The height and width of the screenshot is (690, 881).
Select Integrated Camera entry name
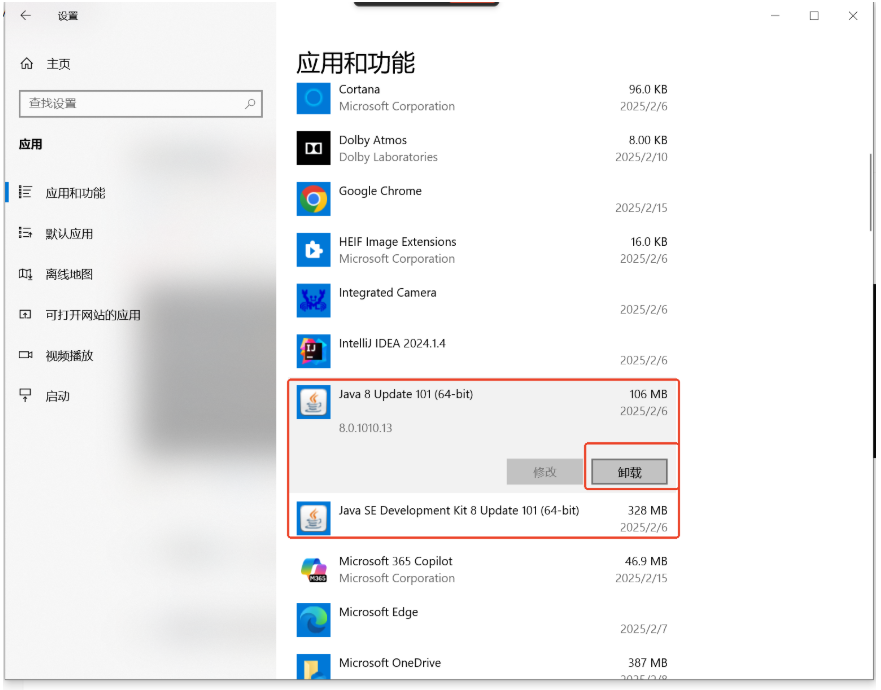[387, 293]
